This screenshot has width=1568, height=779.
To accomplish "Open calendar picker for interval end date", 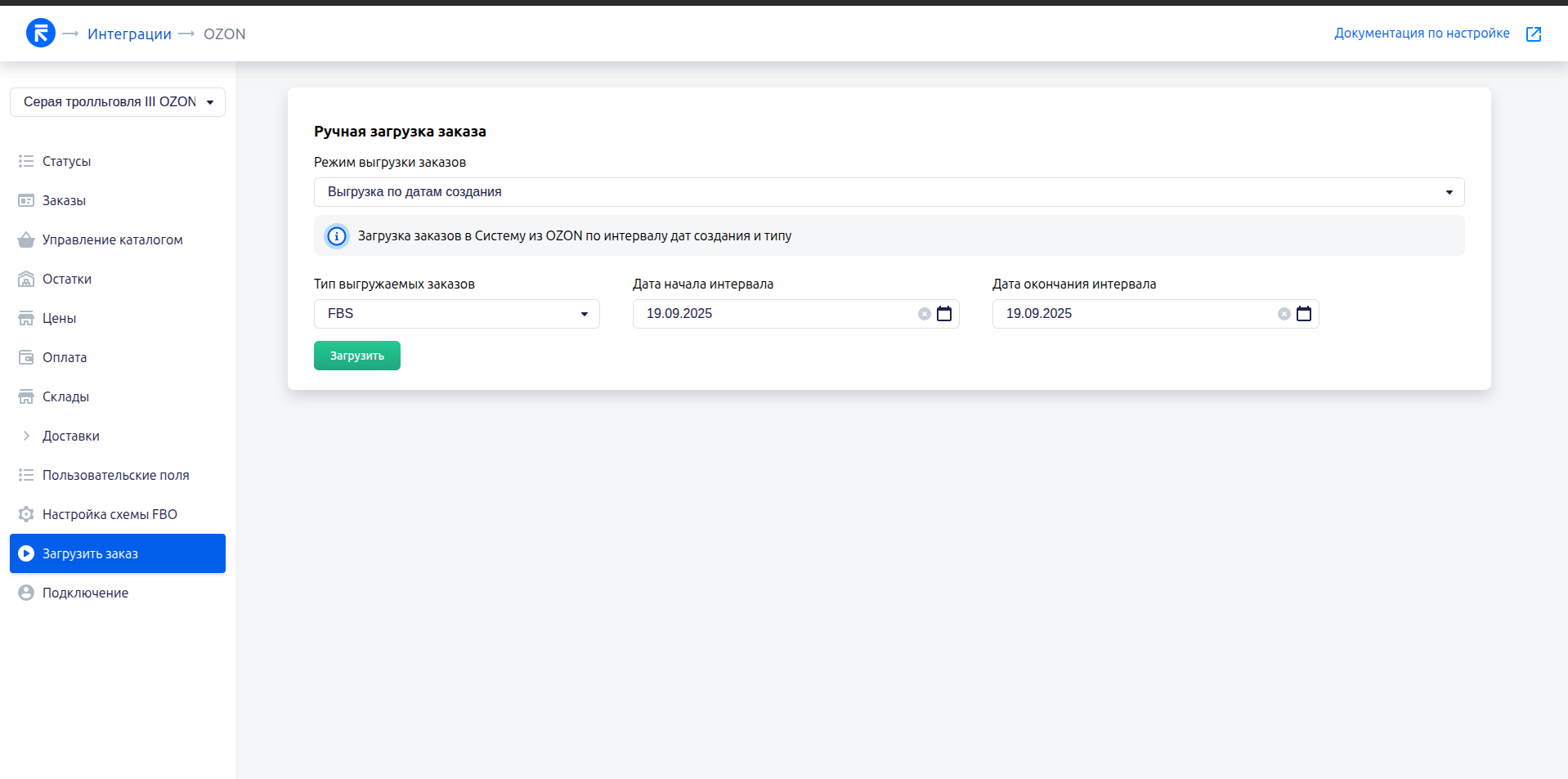I will point(1304,314).
